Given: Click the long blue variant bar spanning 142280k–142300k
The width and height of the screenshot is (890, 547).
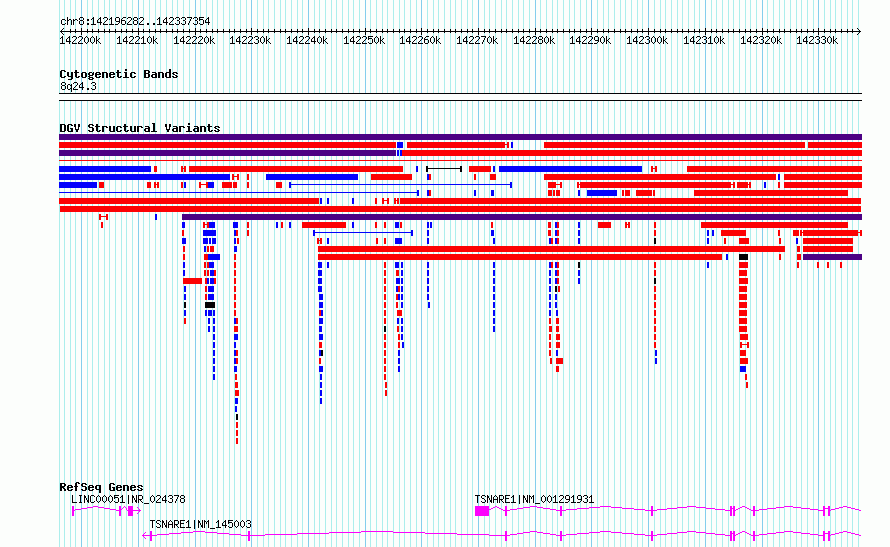Looking at the screenshot, I should tap(570, 169).
